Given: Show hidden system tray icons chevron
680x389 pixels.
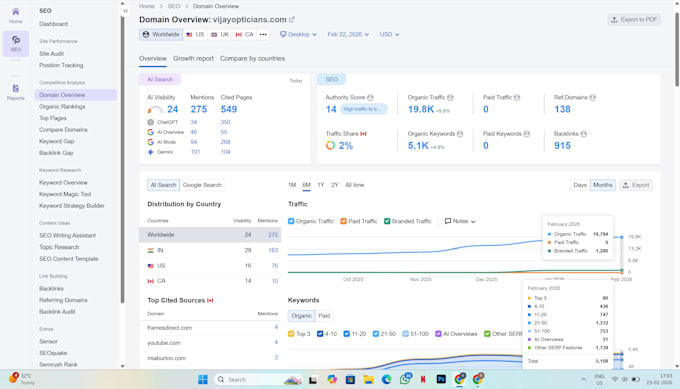Looking at the screenshot, I should 583,379.
